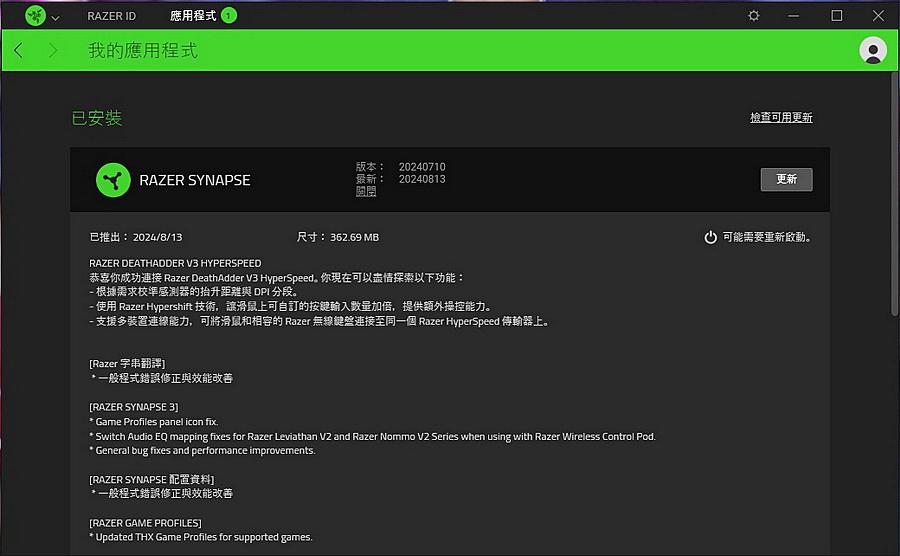
Task: Click the power icon beside the restart notice
Action: 711,237
